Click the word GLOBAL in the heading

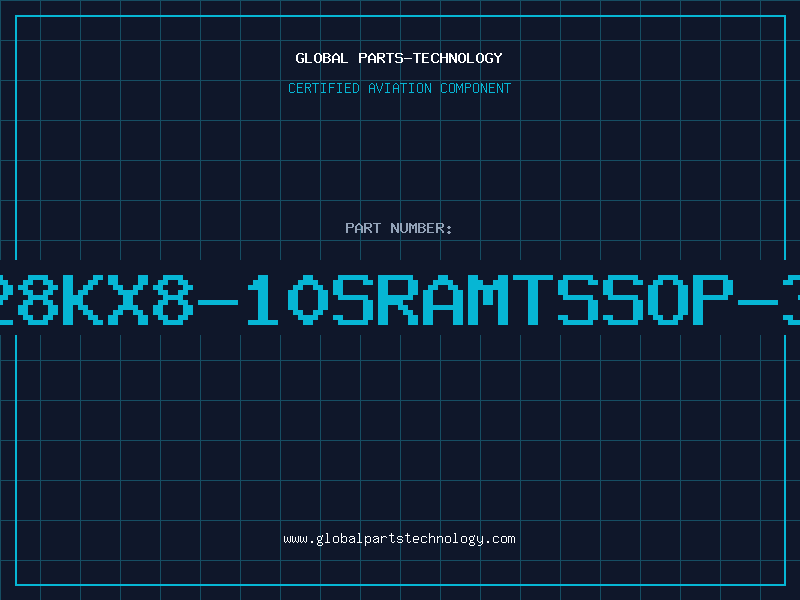pos(321,58)
